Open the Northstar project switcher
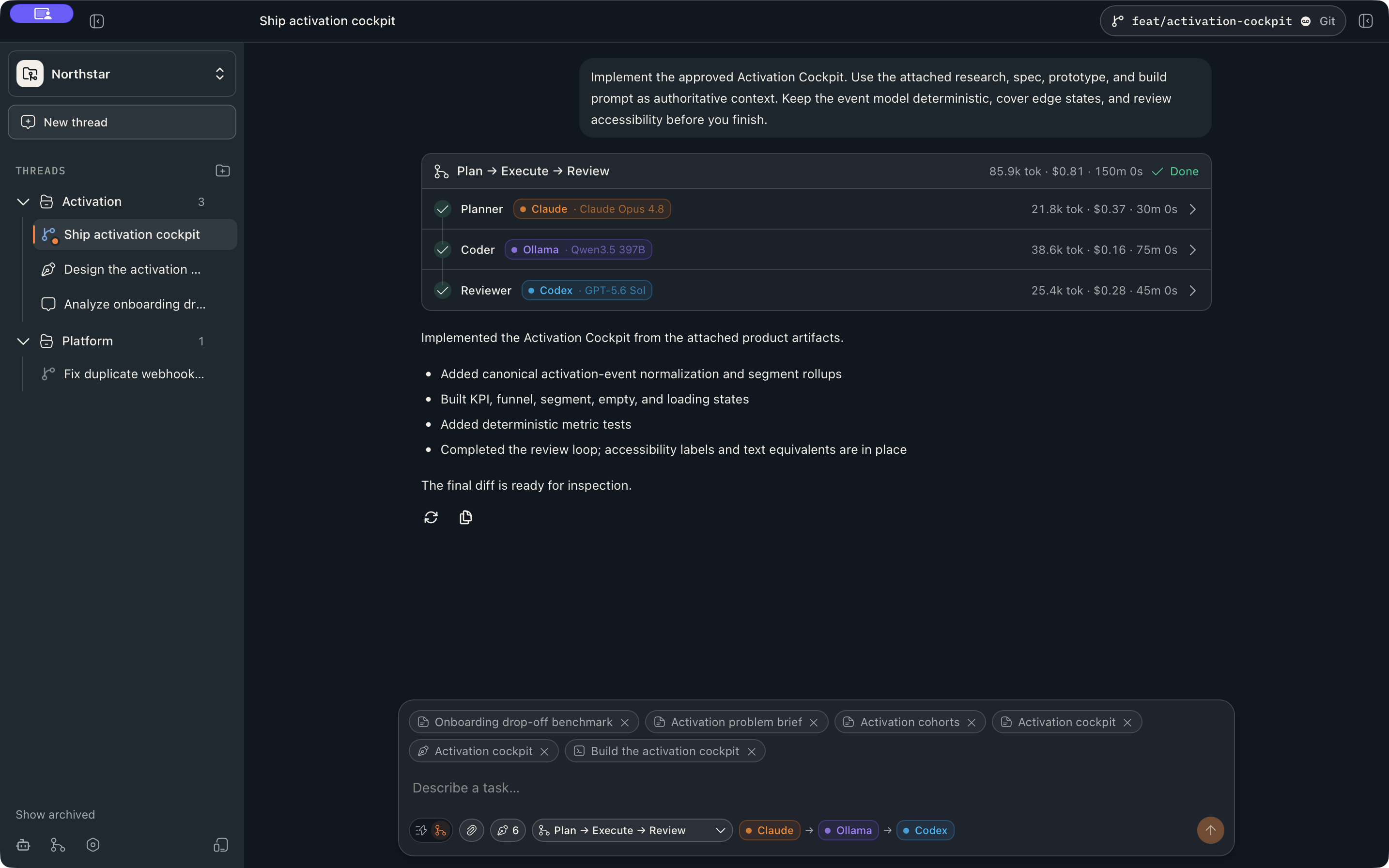This screenshot has width=1389, height=868. coord(122,74)
